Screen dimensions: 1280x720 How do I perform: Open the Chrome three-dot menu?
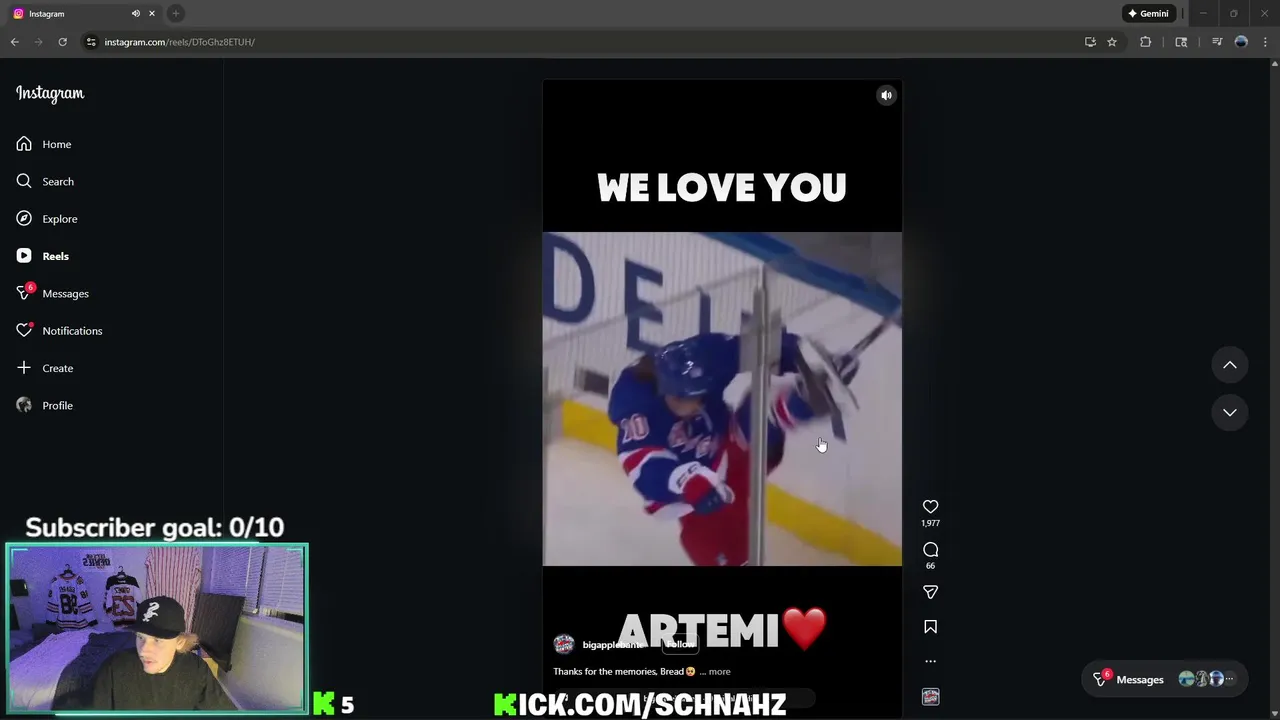click(1265, 42)
